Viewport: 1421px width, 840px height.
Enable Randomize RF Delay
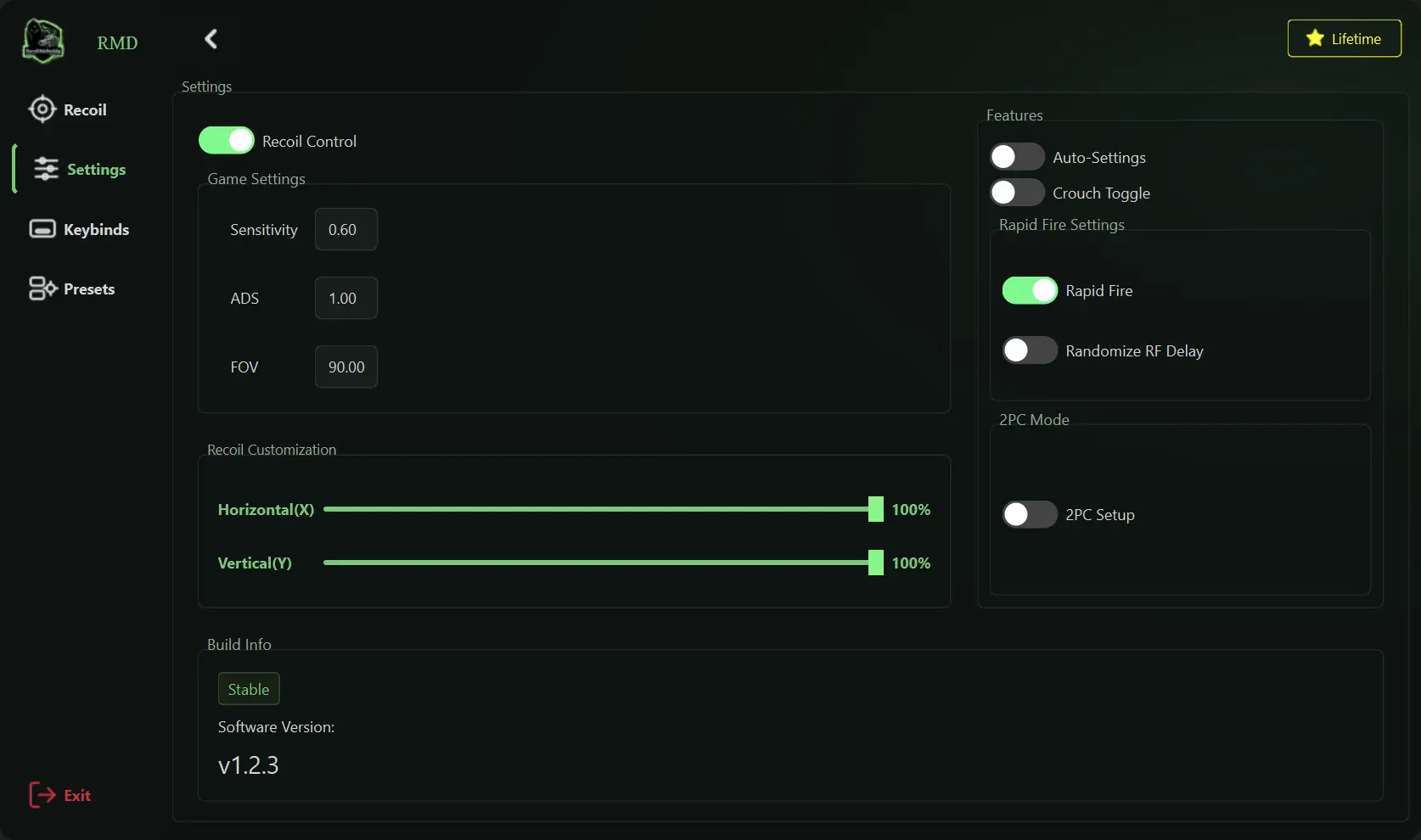1029,350
